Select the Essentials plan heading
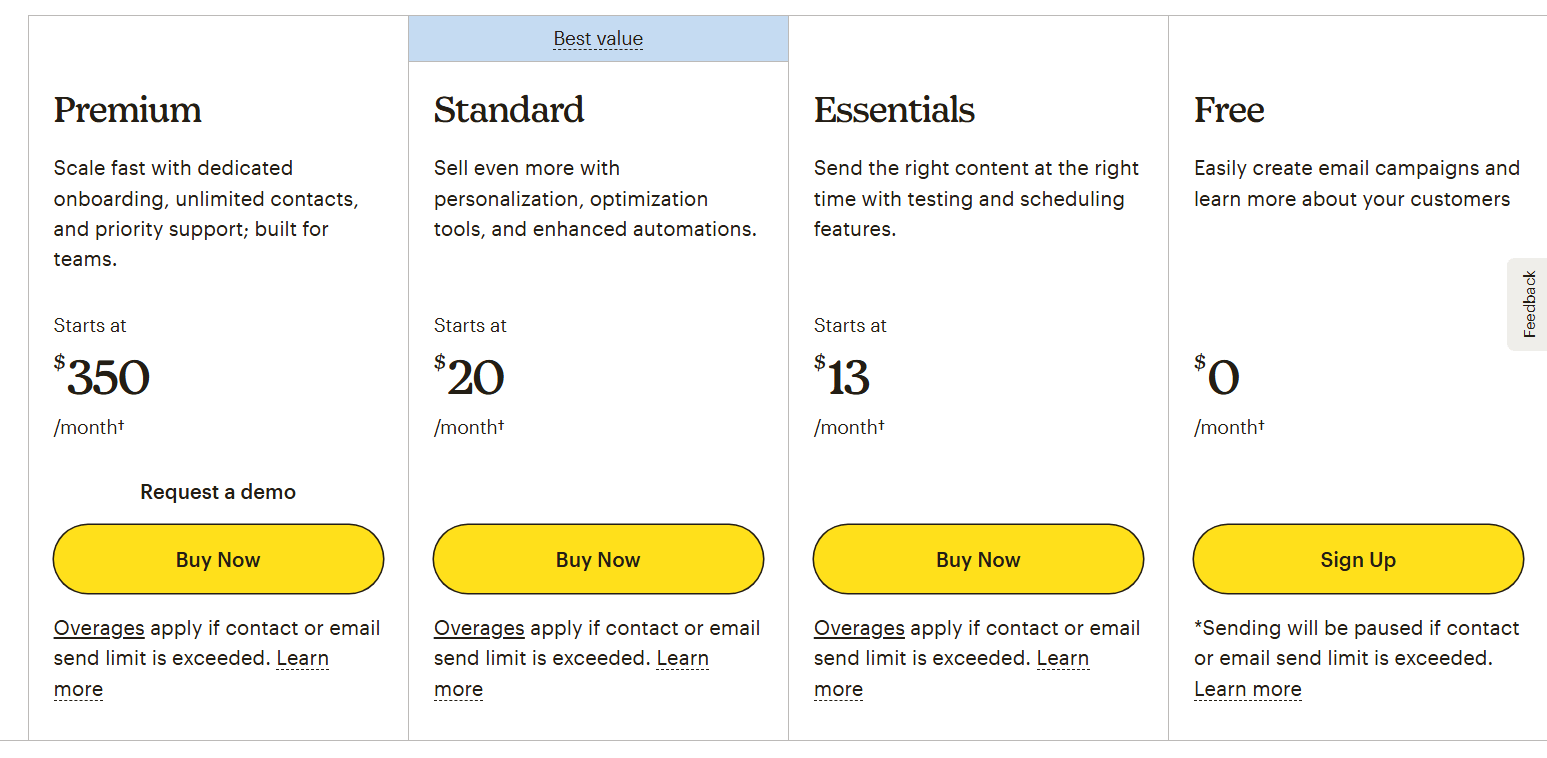The height and width of the screenshot is (758, 1547). [x=894, y=110]
